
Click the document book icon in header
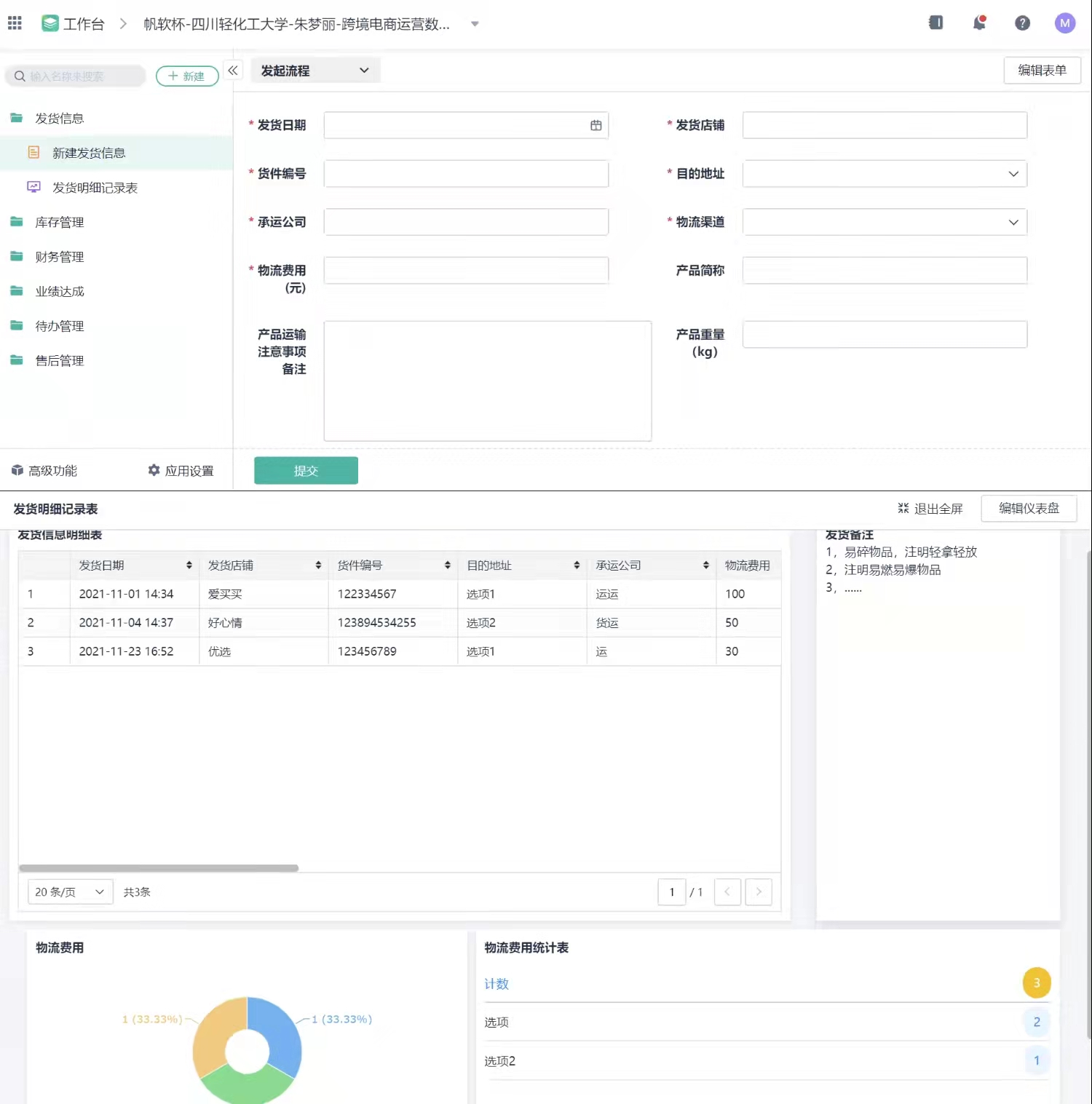936,23
